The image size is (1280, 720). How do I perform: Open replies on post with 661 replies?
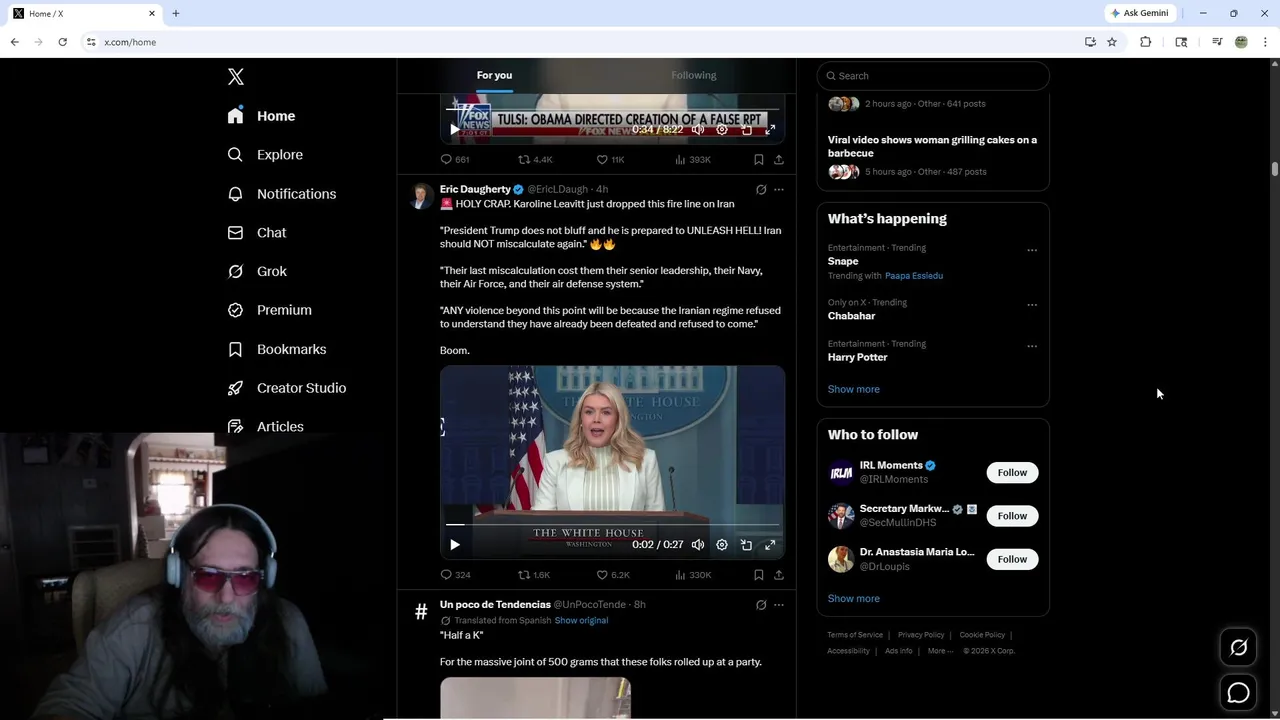tap(455, 159)
